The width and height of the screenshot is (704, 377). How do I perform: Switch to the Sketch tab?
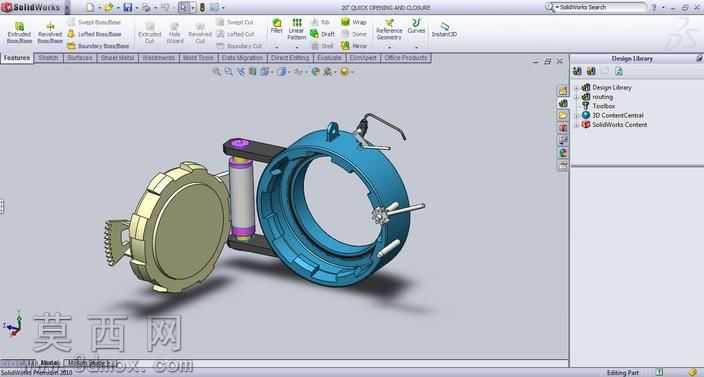(48, 58)
